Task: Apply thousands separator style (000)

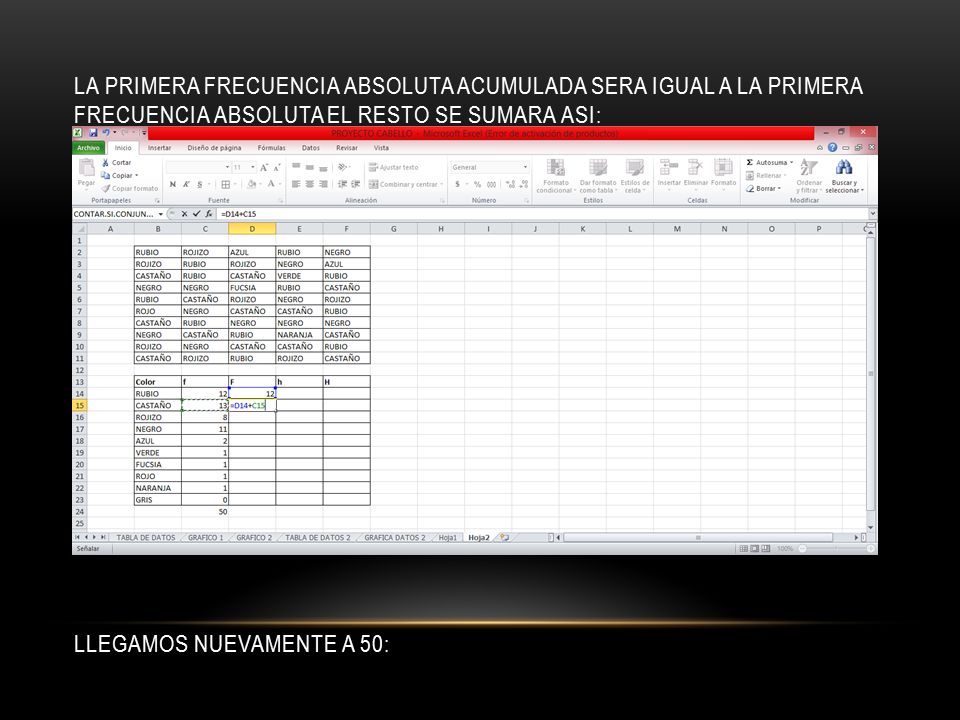Action: point(491,184)
